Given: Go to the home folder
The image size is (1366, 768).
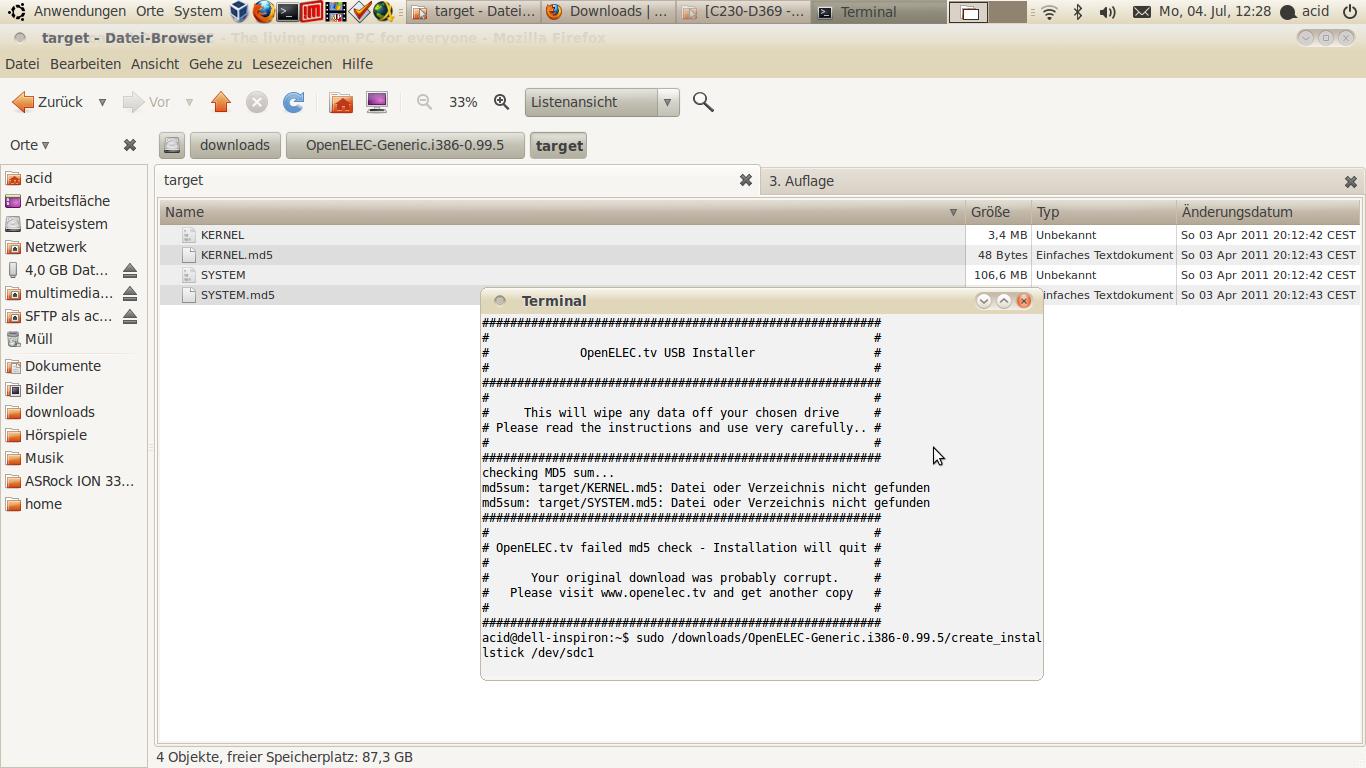Looking at the screenshot, I should [x=341, y=102].
